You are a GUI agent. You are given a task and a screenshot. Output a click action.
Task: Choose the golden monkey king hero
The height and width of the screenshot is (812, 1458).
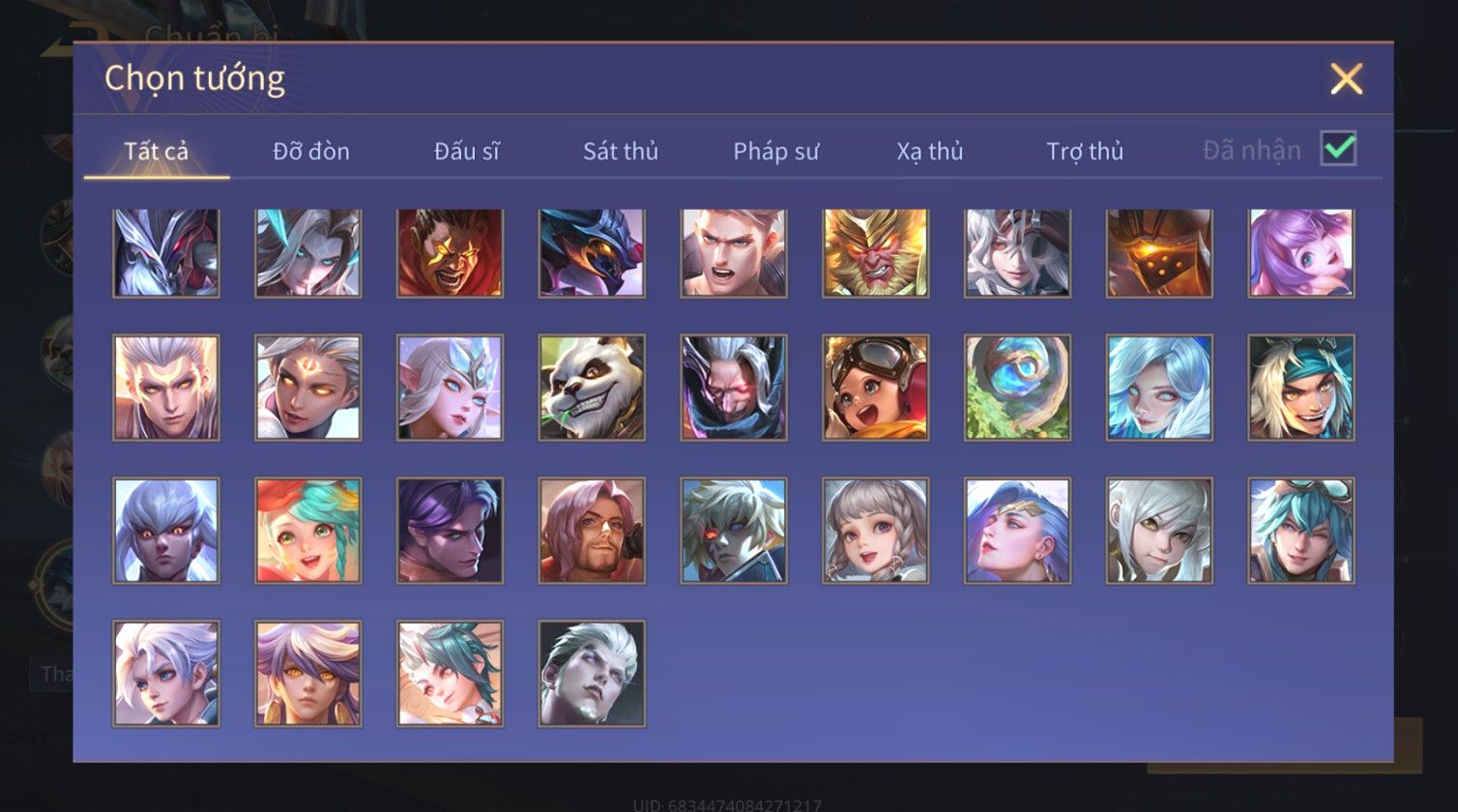pos(875,252)
